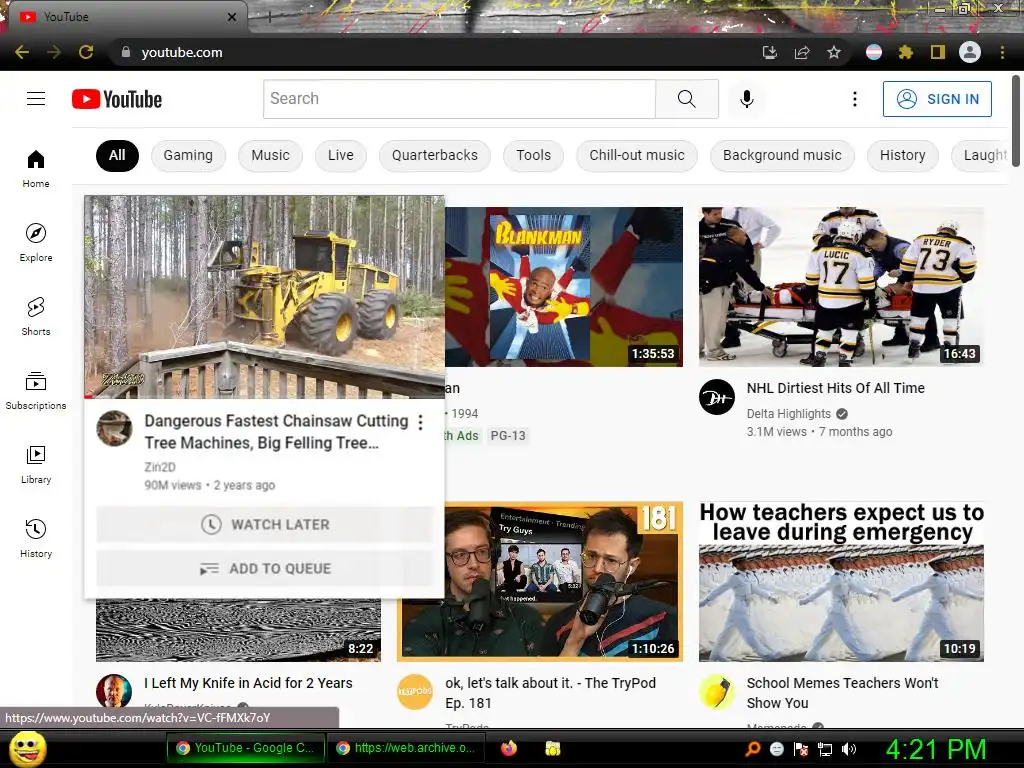Open TryPod channel avatar
Image resolution: width=1024 pixels, height=768 pixels.
415,692
